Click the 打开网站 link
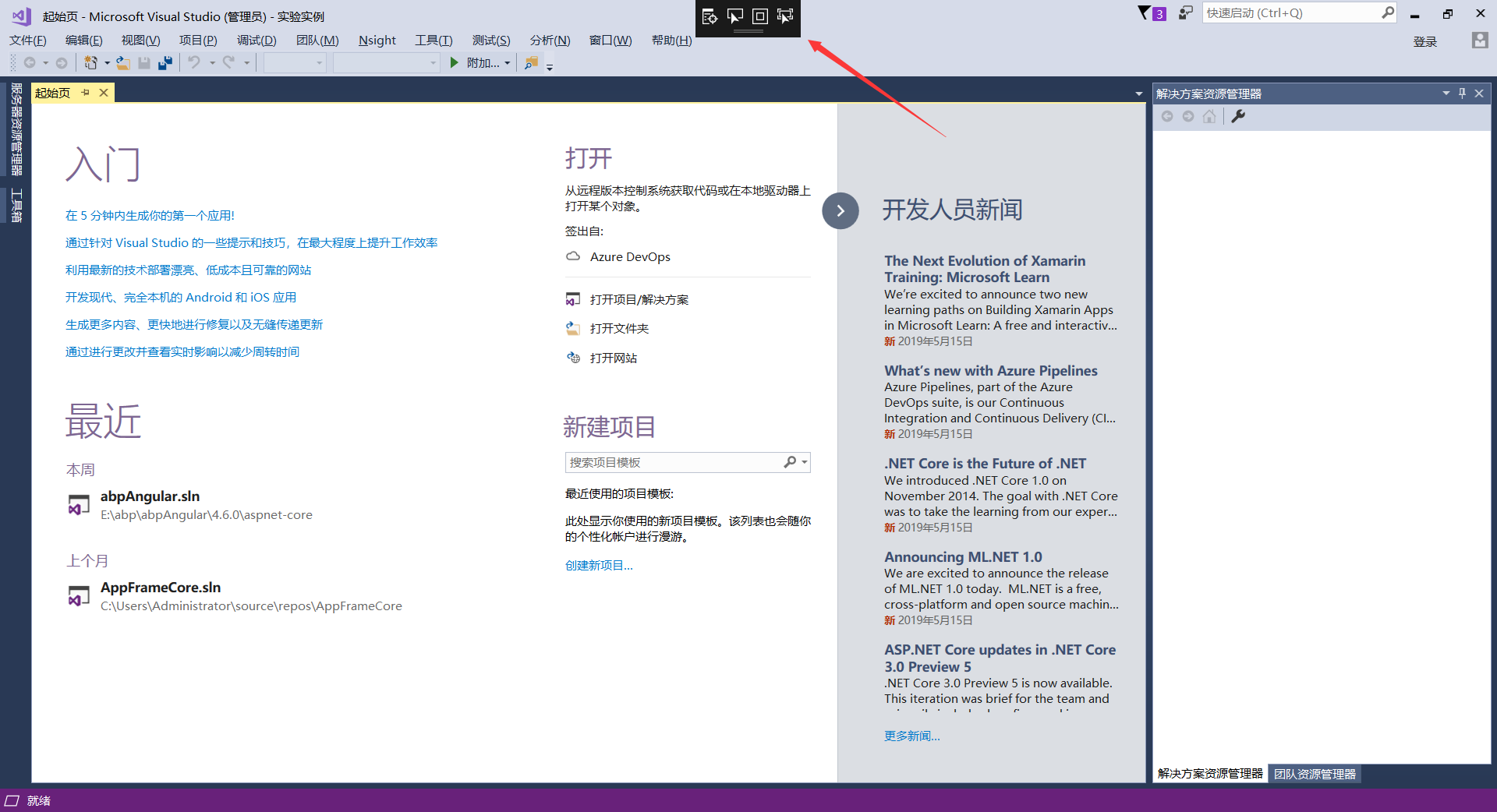The image size is (1497, 812). click(x=614, y=358)
